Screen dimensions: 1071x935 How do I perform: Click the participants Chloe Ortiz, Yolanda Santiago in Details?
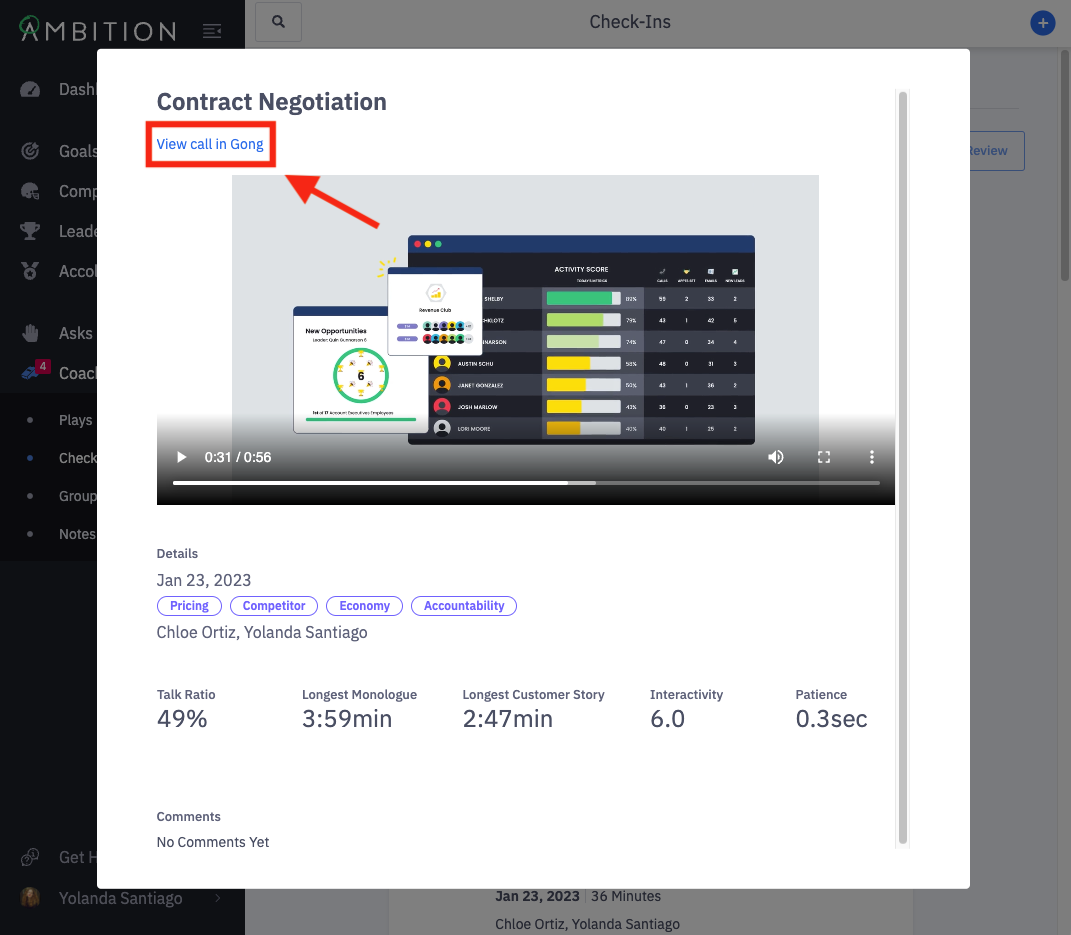262,632
